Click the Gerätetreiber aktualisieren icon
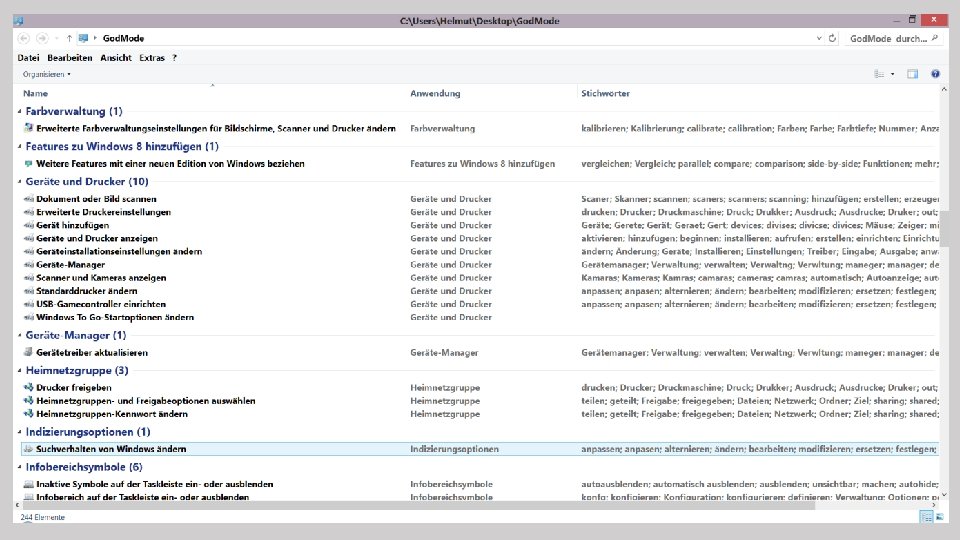Viewport: 960px width, 540px height. coord(28,352)
